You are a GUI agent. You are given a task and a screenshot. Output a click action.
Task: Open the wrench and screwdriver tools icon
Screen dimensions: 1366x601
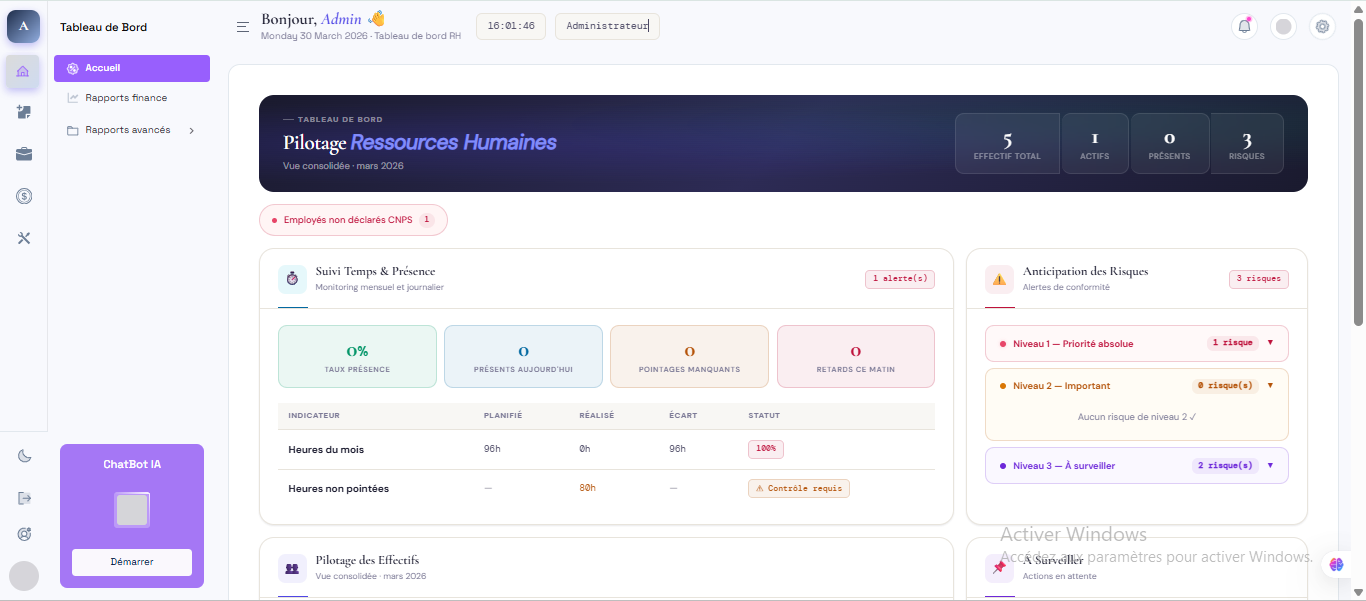point(24,238)
